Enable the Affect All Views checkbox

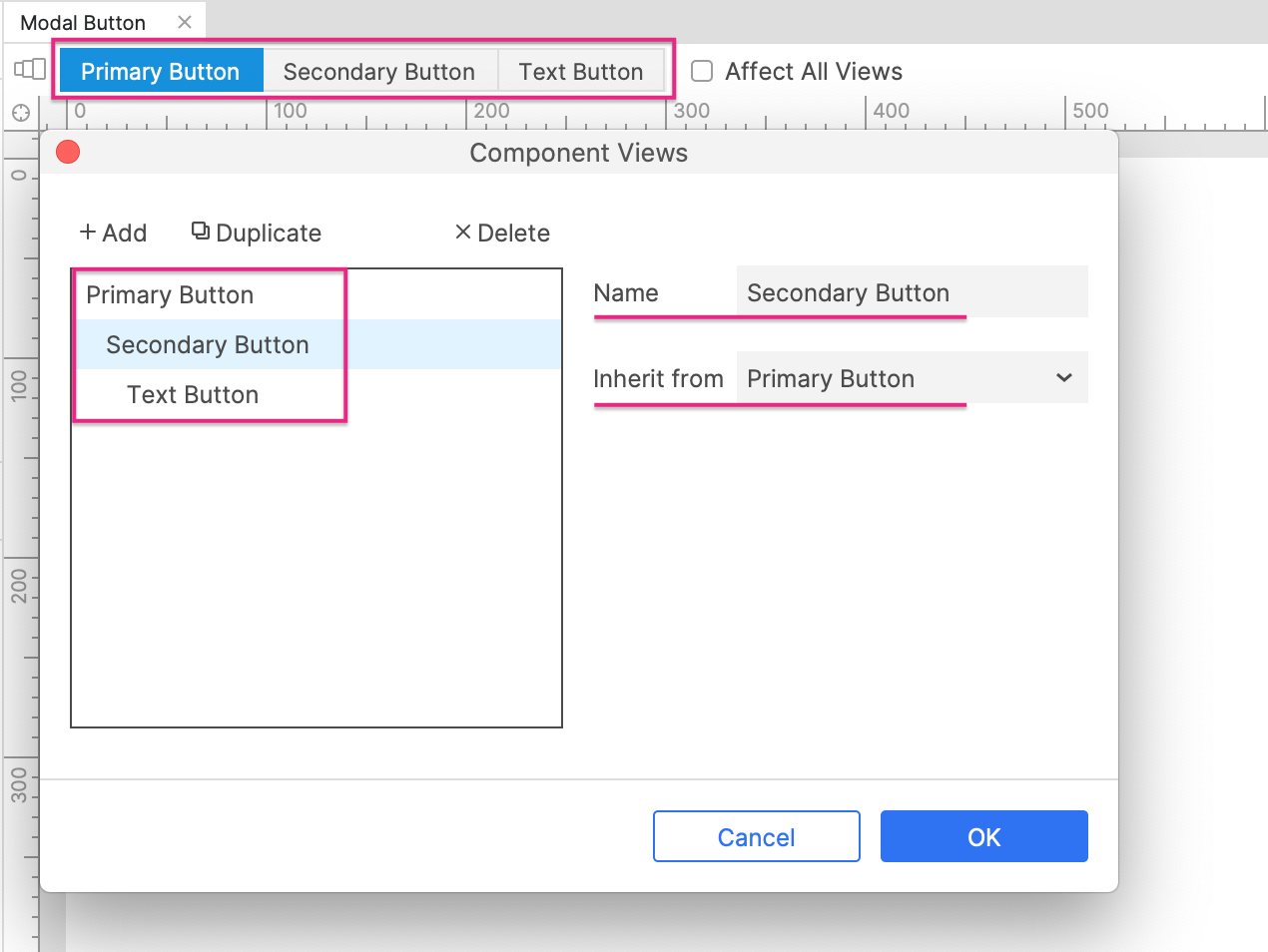(x=703, y=71)
